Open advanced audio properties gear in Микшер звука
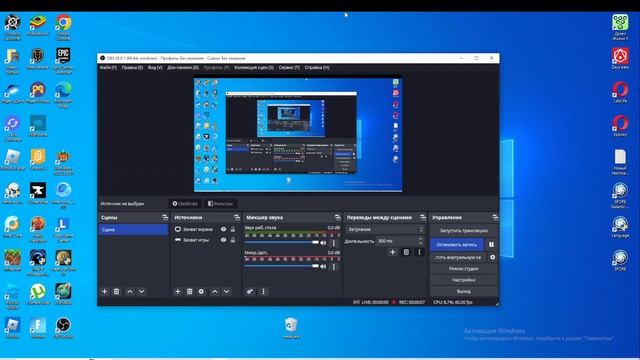 (x=250, y=291)
